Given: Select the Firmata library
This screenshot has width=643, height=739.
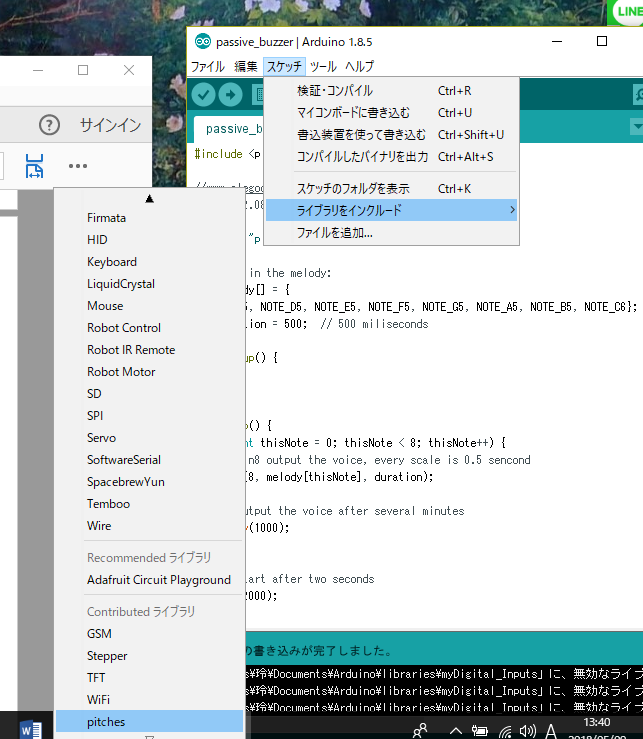Looking at the screenshot, I should coord(149,218).
